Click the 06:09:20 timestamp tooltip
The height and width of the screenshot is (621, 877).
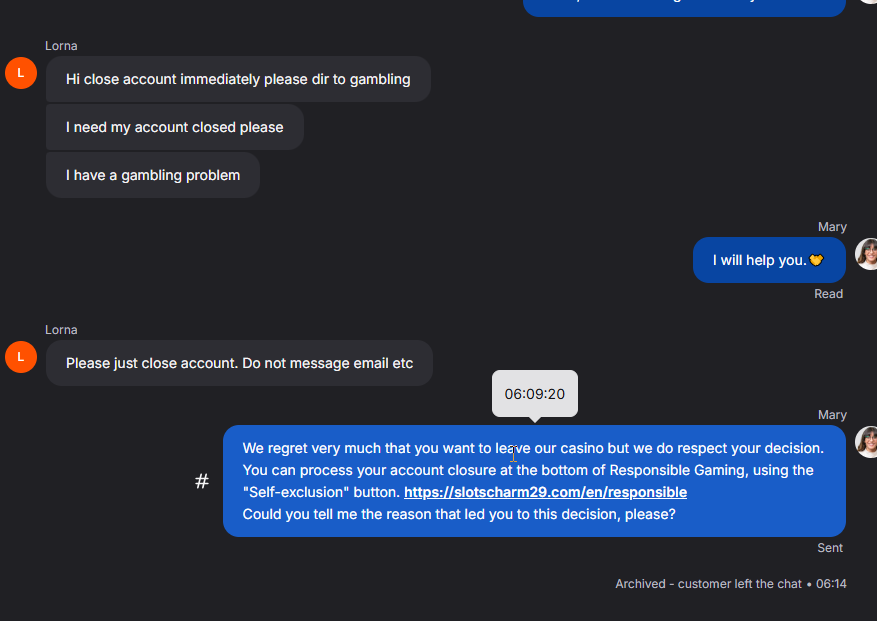pyautogui.click(x=535, y=394)
